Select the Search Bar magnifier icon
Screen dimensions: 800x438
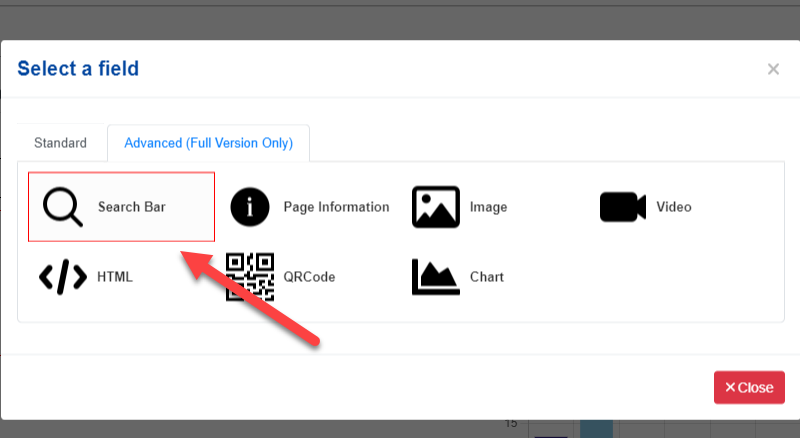[x=63, y=207]
